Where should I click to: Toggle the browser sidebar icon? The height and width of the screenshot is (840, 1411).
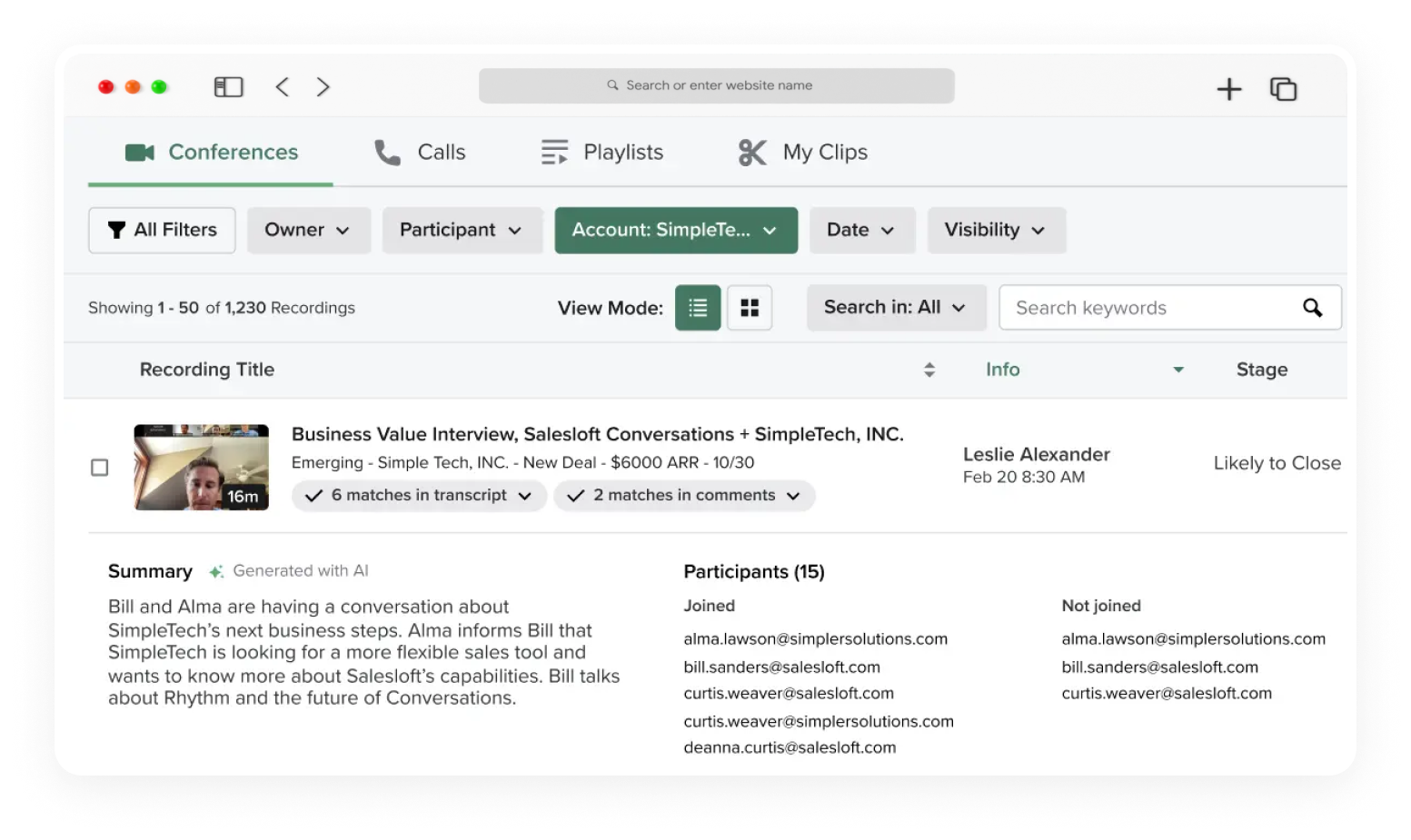228,87
